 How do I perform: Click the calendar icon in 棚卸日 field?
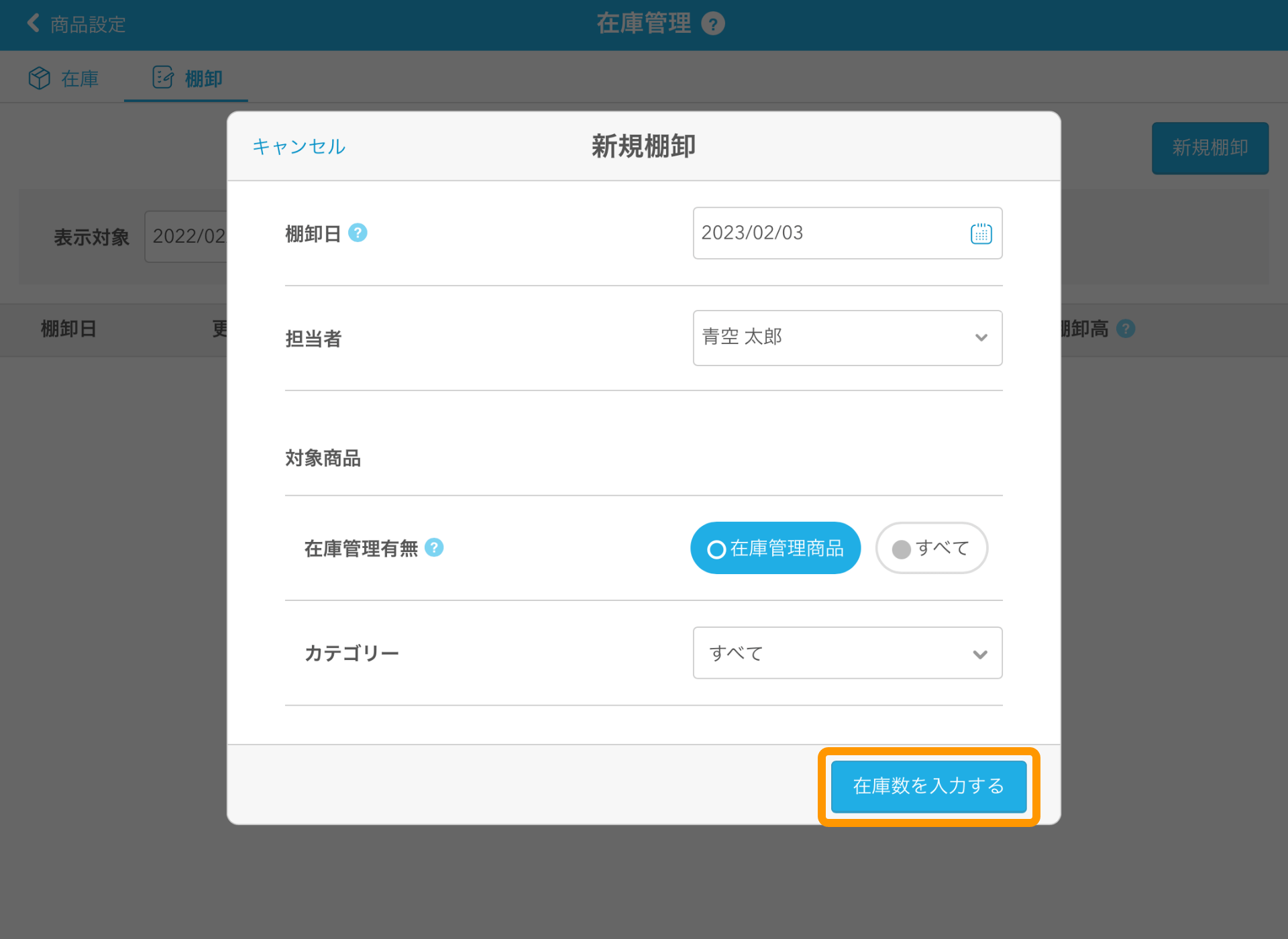981,233
